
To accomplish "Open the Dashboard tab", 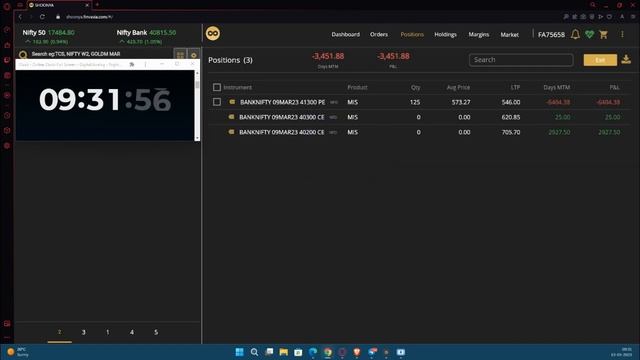I will coord(345,34).
